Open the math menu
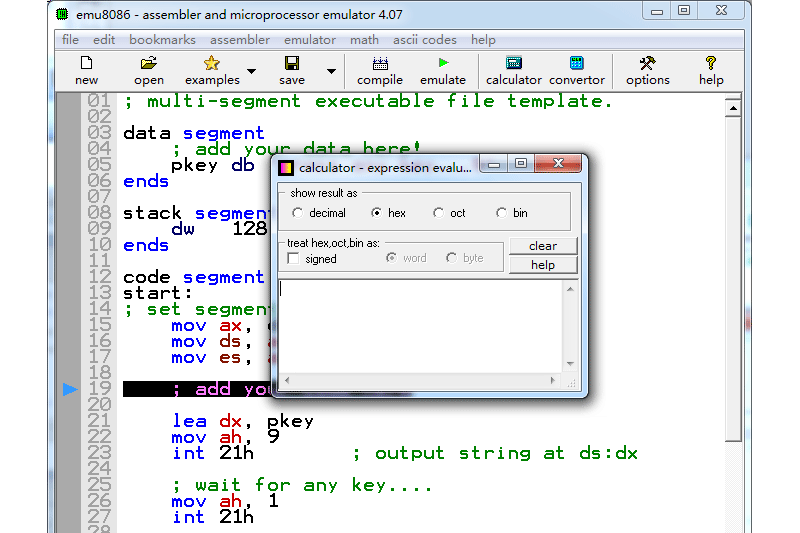The width and height of the screenshot is (800, 533). 364,40
